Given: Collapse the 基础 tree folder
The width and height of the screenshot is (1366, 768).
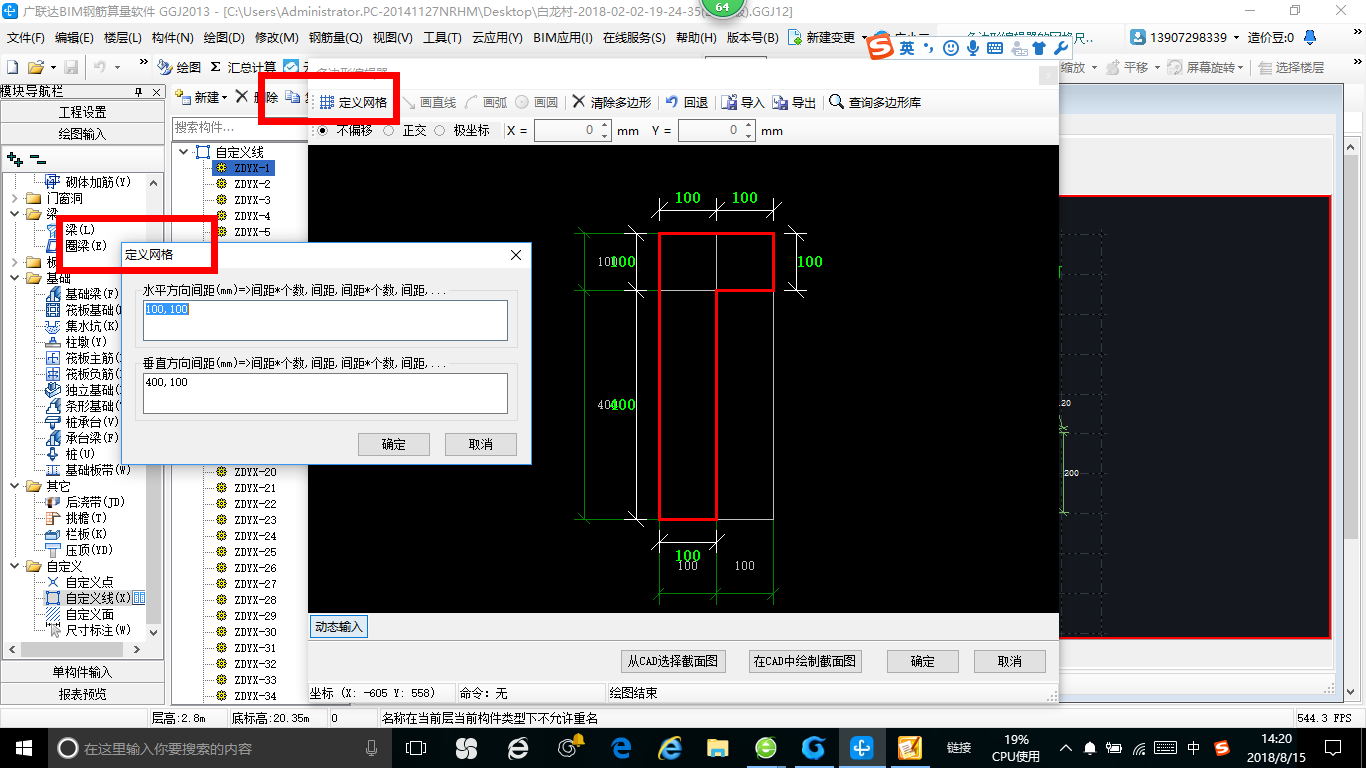Looking at the screenshot, I should 15,278.
